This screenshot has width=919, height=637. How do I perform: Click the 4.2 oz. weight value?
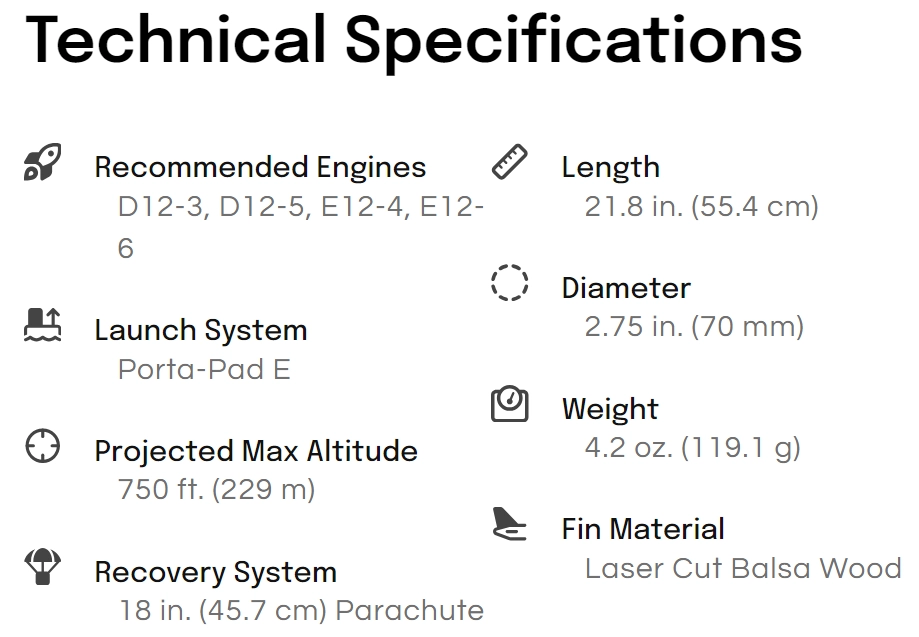pos(692,448)
